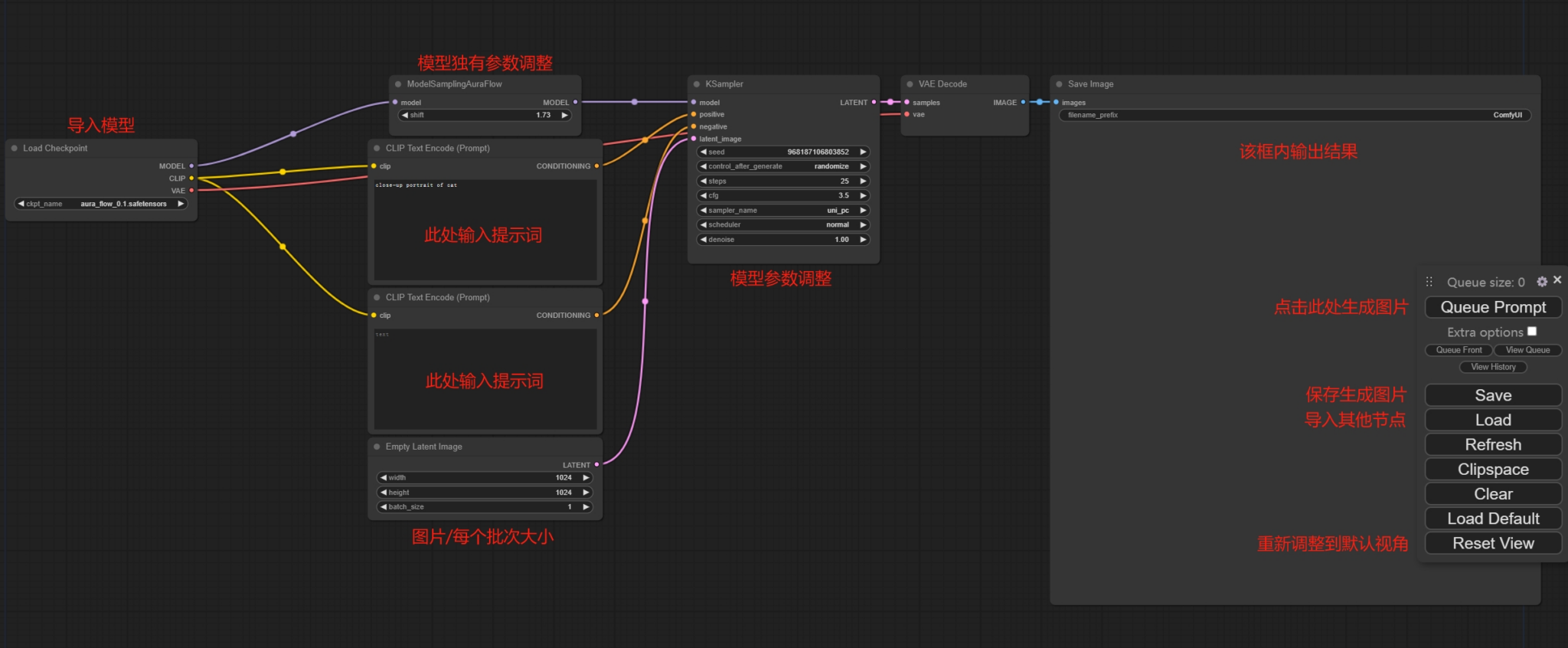1568x648 pixels.
Task: Click next arrow on the scheduler selector
Action: pyautogui.click(x=863, y=225)
